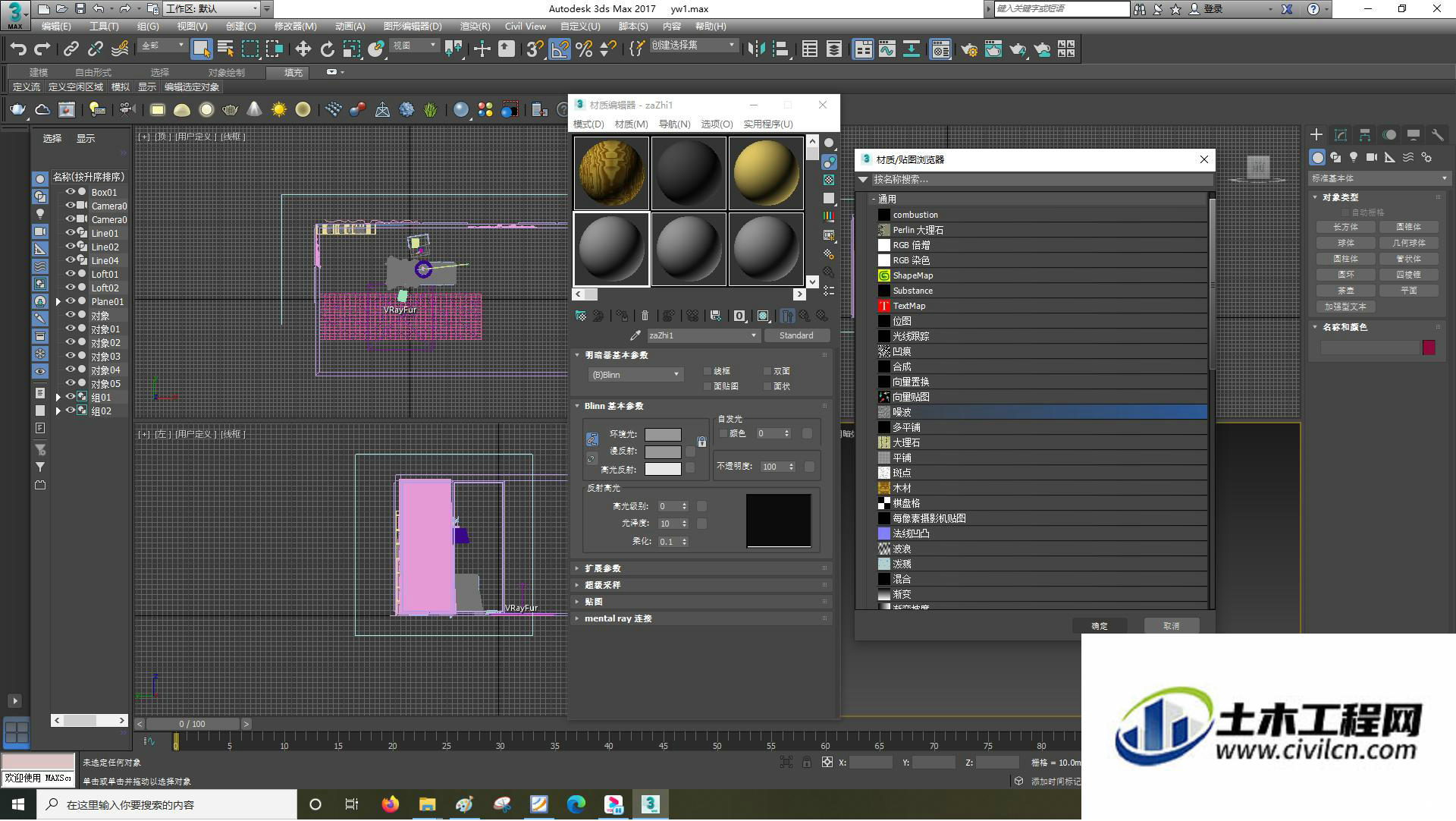Select 噪波 map in browser list
This screenshot has width=1456, height=821.
(x=1042, y=412)
